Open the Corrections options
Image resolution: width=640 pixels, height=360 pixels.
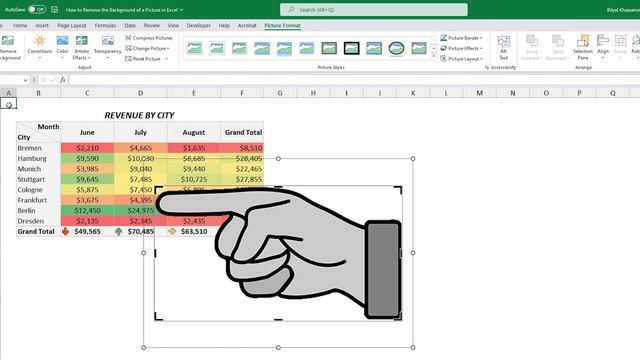[40, 48]
